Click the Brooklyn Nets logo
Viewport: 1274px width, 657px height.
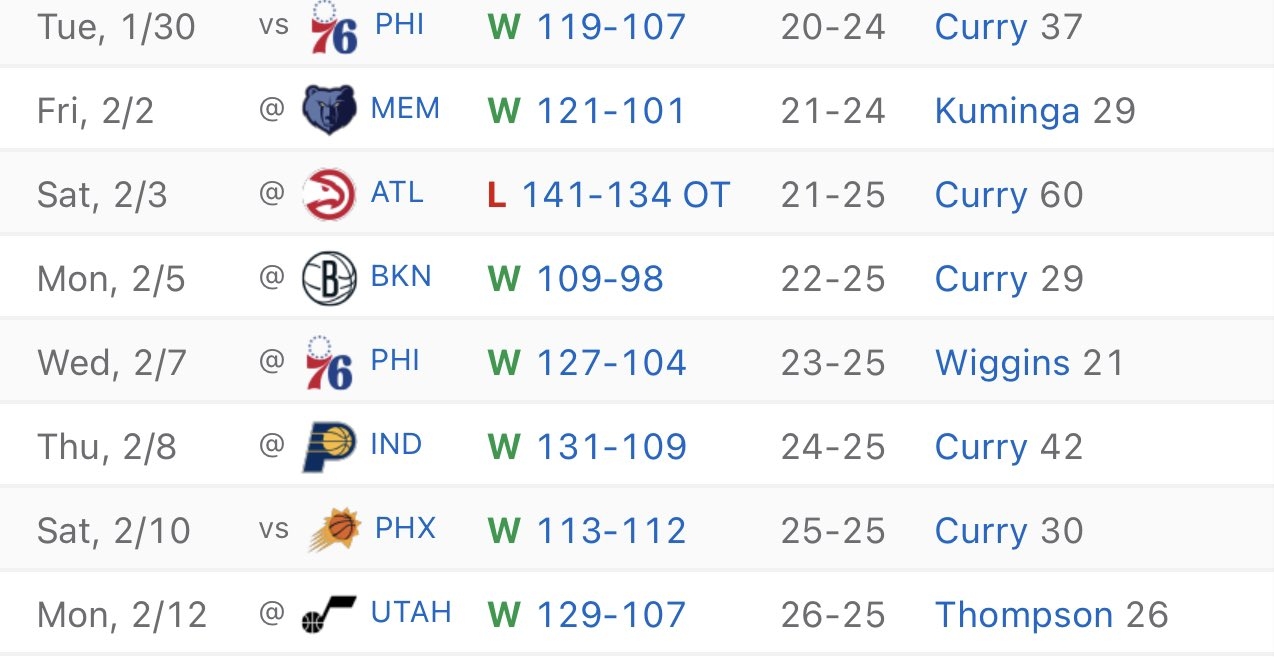click(x=329, y=278)
